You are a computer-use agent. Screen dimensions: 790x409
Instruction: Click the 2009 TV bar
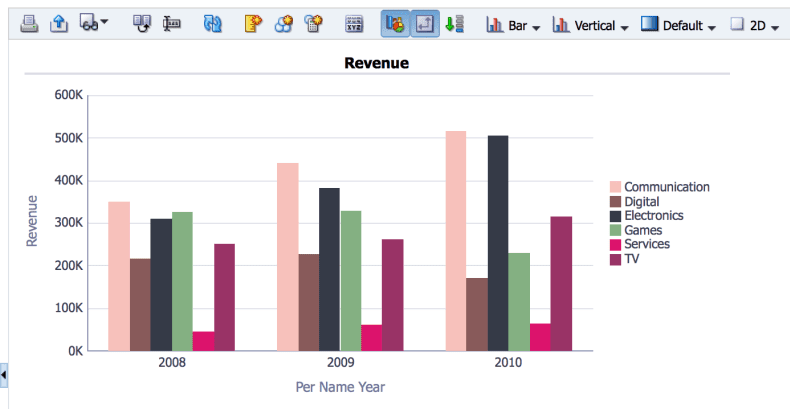click(x=392, y=295)
